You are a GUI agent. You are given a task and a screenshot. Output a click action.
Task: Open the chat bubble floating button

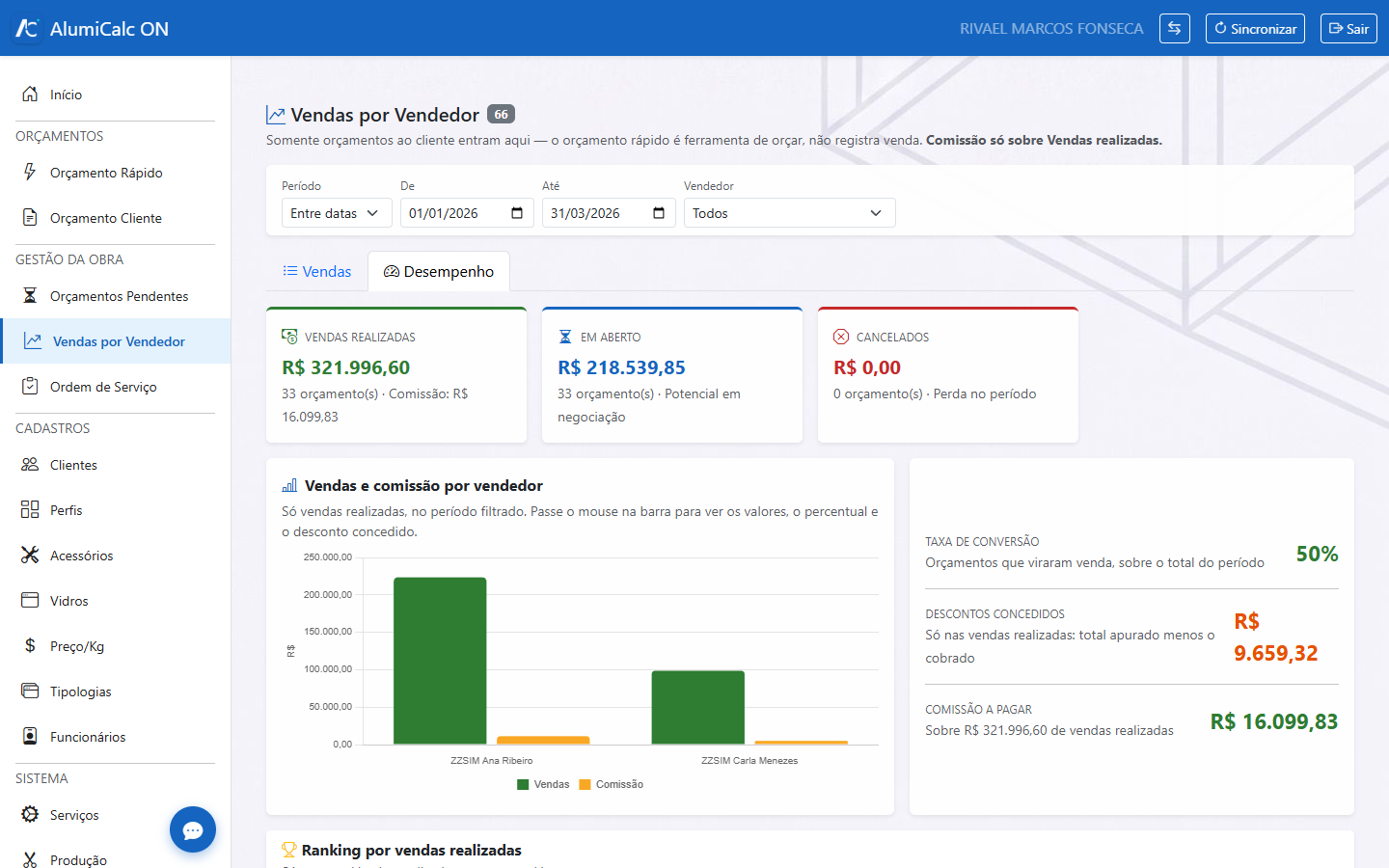tap(193, 829)
